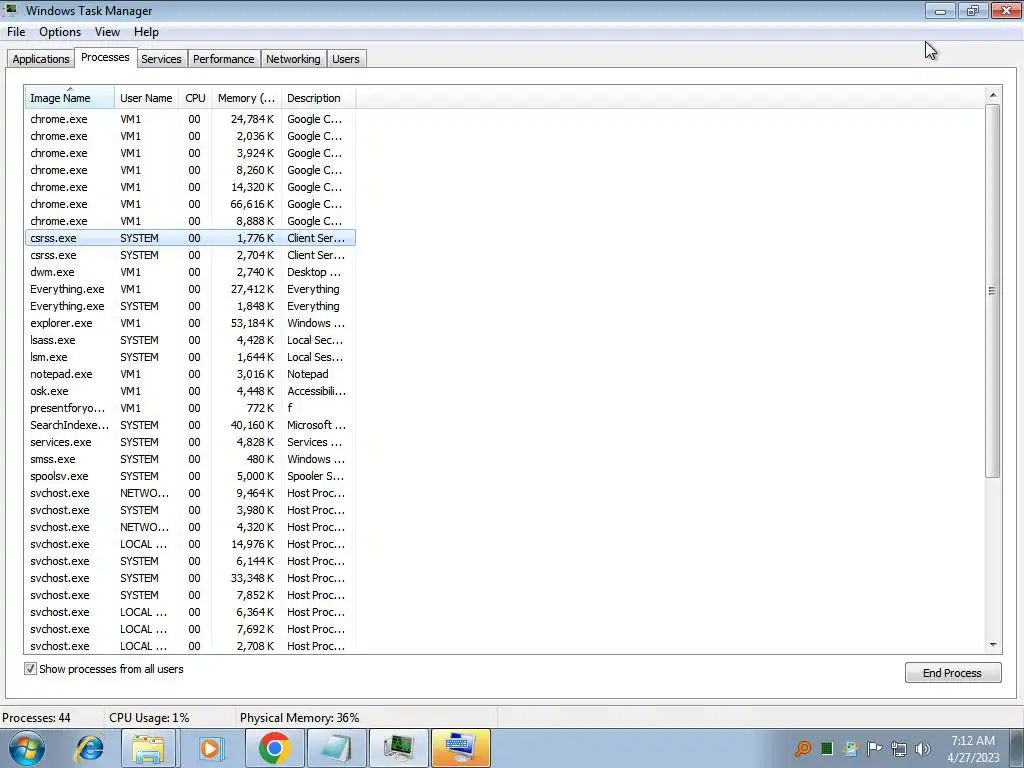This screenshot has width=1024, height=768.
Task: Open the File menu
Action: [16, 32]
